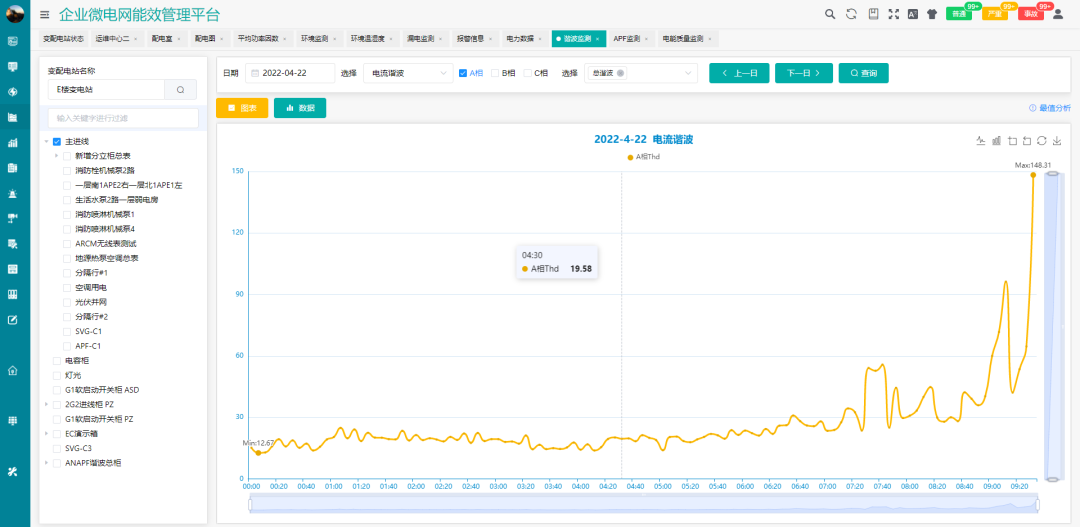Check the SVG-C3 checkbox
1080x527 pixels.
click(57, 448)
